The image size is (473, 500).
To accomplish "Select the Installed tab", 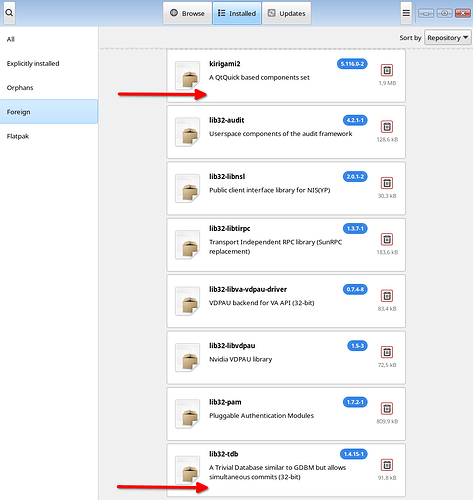I will click(x=237, y=13).
